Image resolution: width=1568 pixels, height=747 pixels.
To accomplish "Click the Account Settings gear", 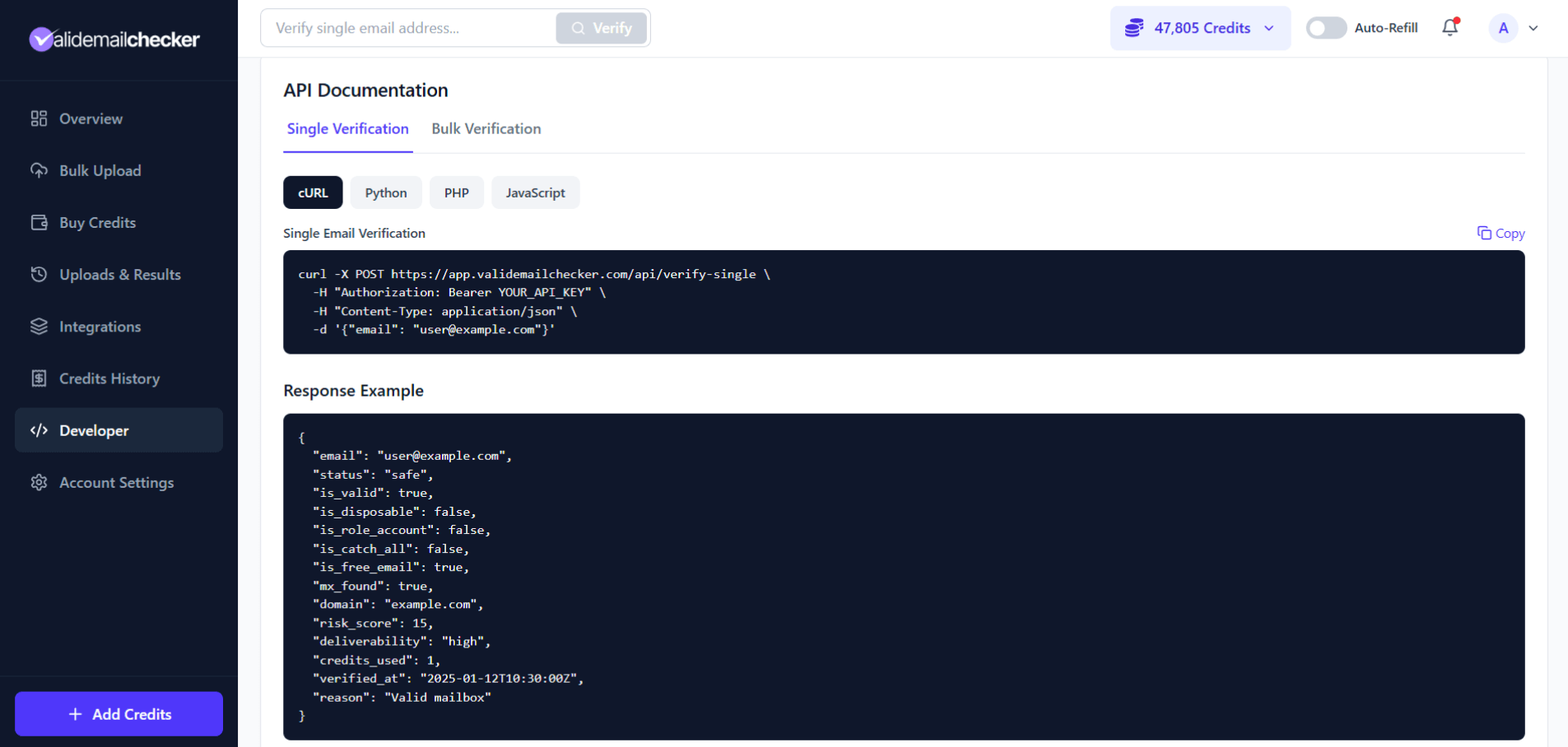I will 39,482.
